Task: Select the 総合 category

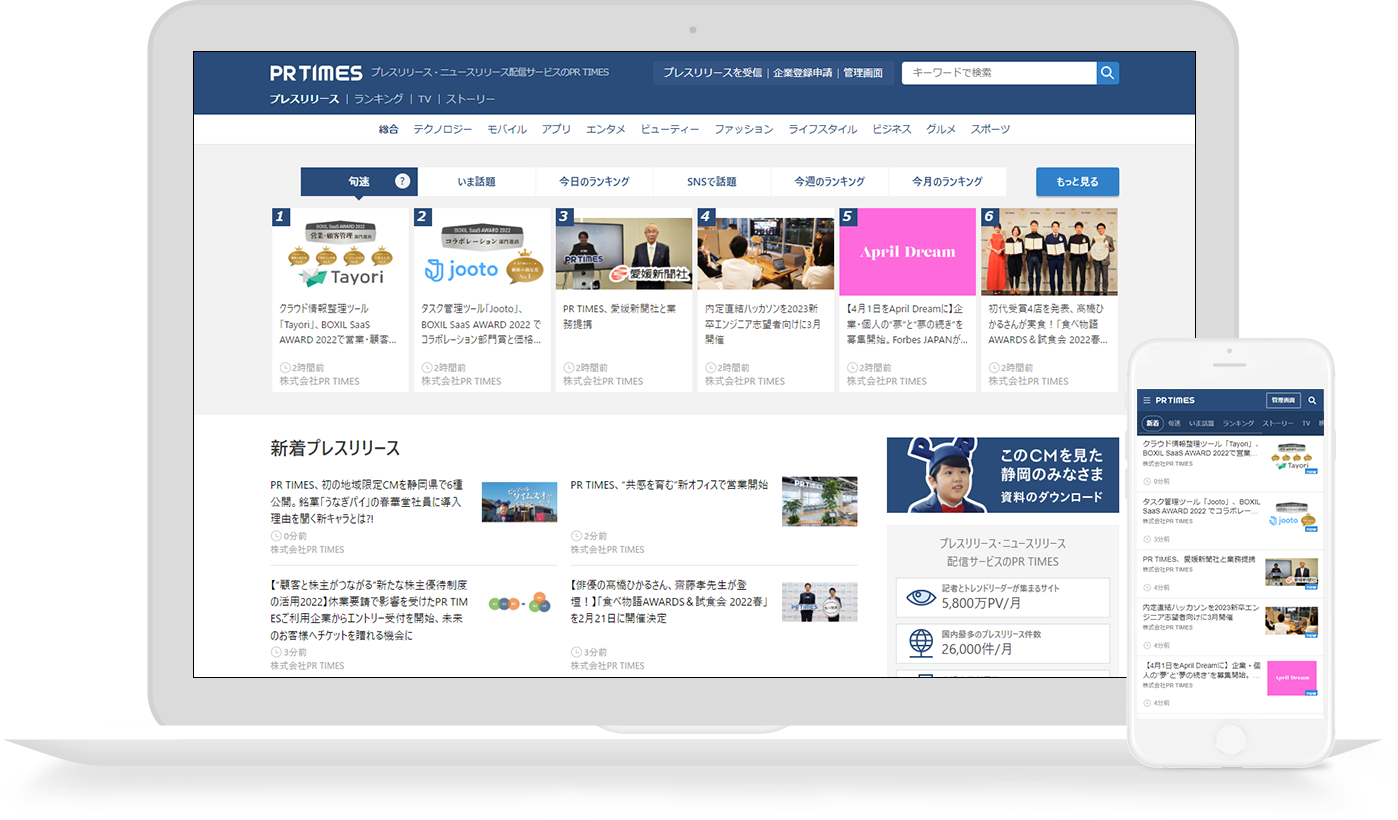Action: click(x=389, y=129)
